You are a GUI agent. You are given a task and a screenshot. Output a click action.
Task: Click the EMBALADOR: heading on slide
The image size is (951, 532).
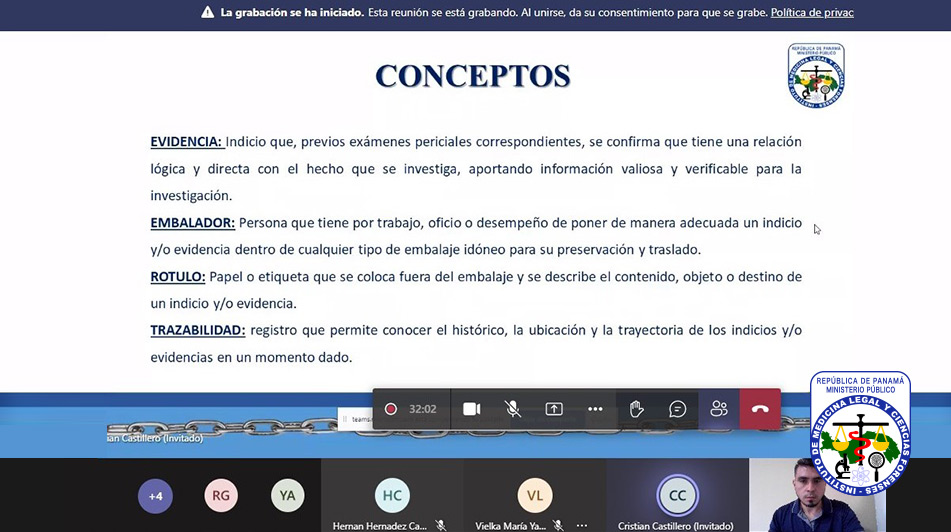[x=192, y=223]
